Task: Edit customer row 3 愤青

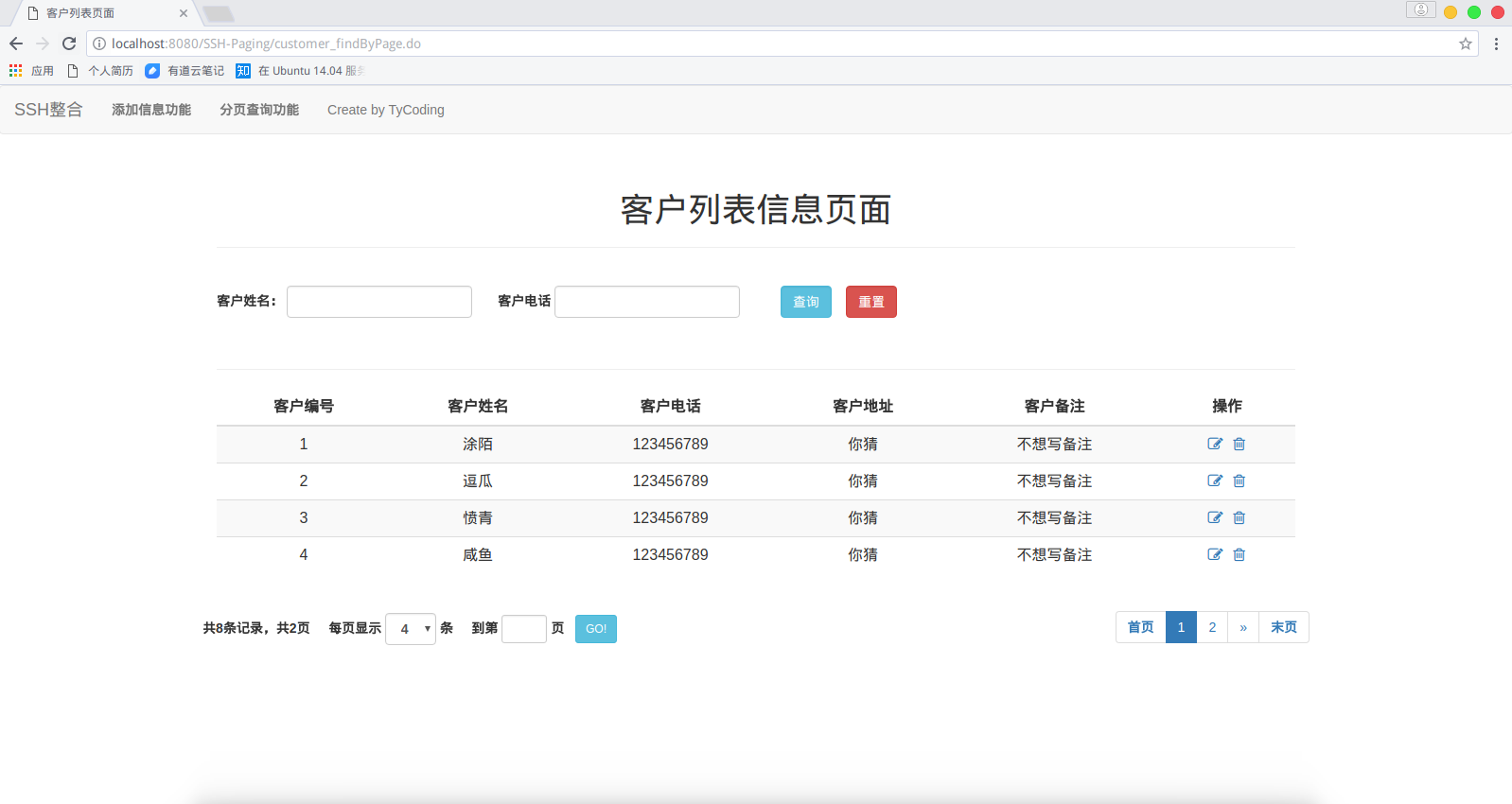Action: (x=1215, y=517)
